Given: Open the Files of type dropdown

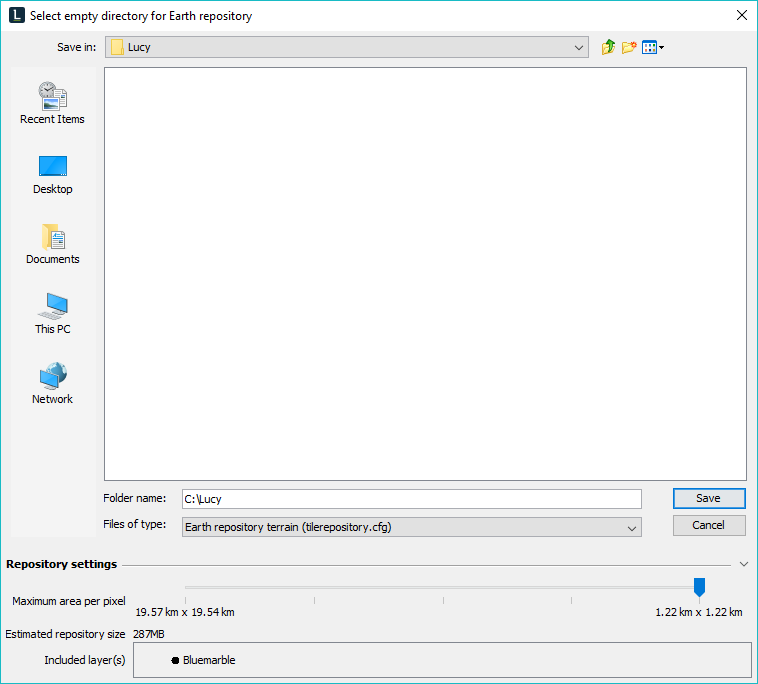Looking at the screenshot, I should point(631,527).
